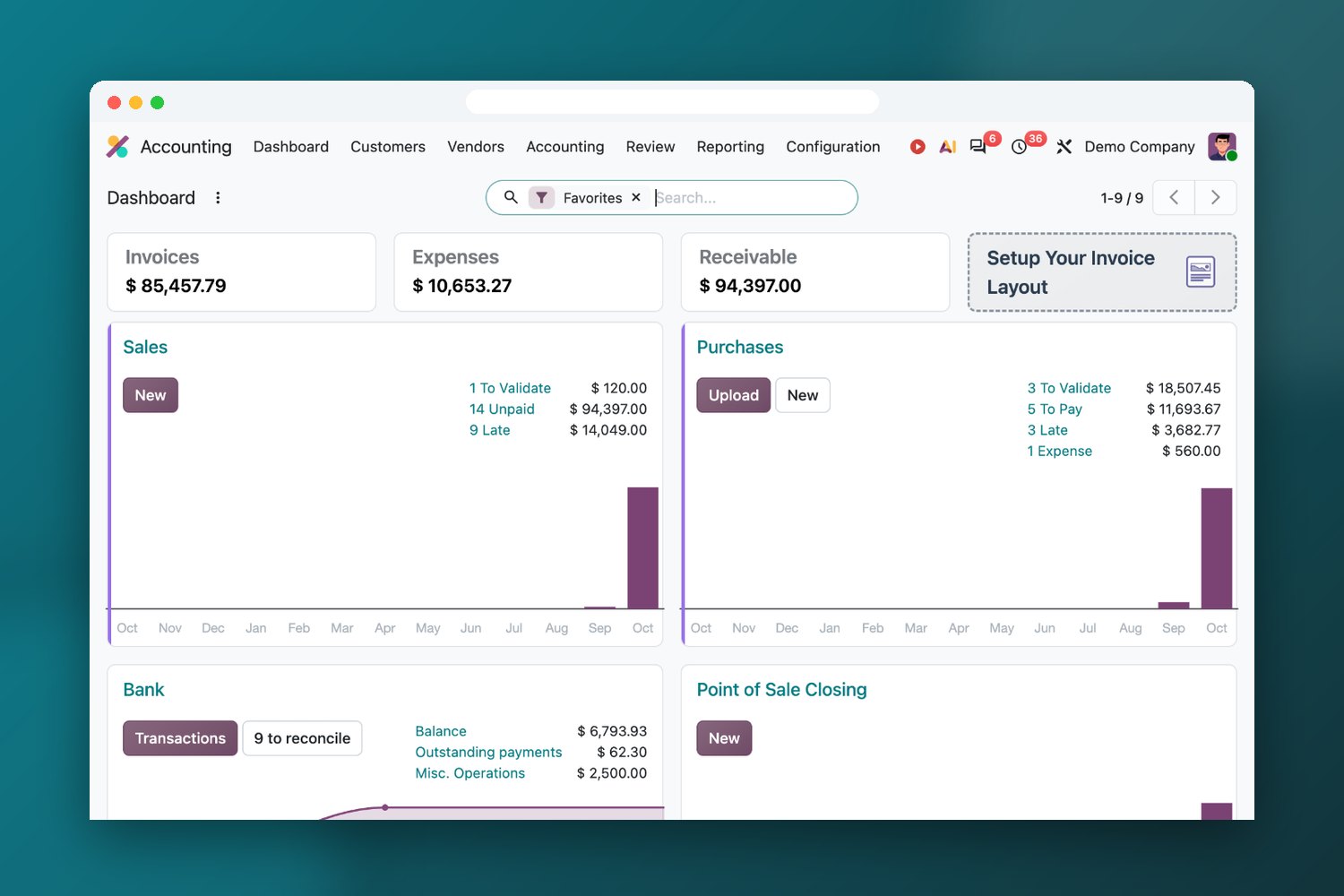Viewport: 1344px width, 896px height.
Task: Click the browser address bar
Action: click(672, 101)
